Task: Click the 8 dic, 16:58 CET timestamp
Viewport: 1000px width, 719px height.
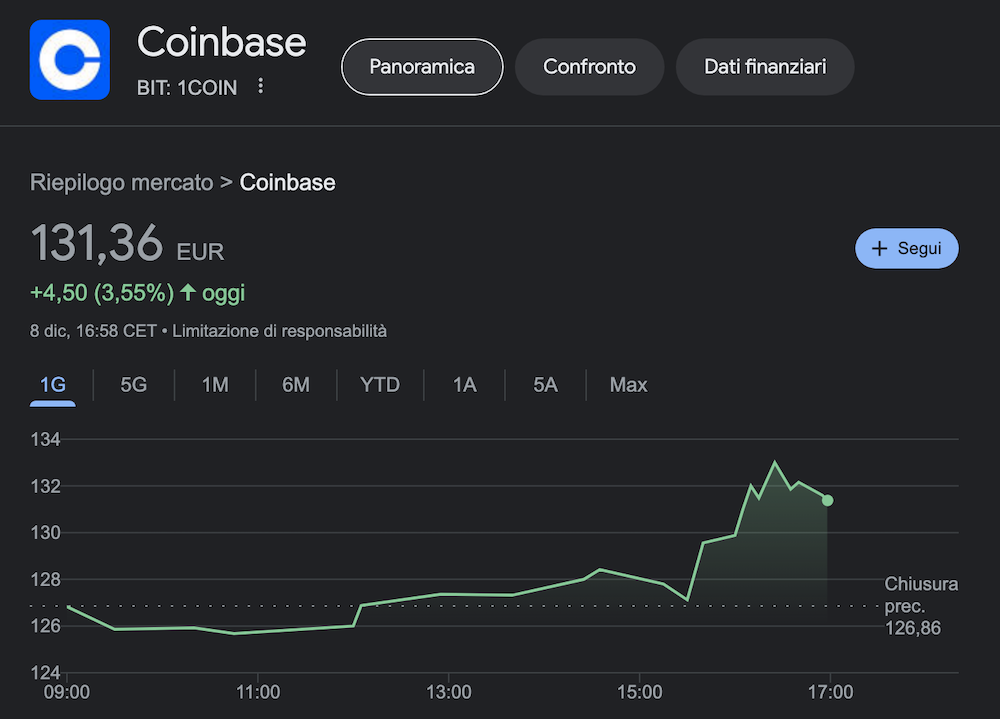Action: point(93,331)
